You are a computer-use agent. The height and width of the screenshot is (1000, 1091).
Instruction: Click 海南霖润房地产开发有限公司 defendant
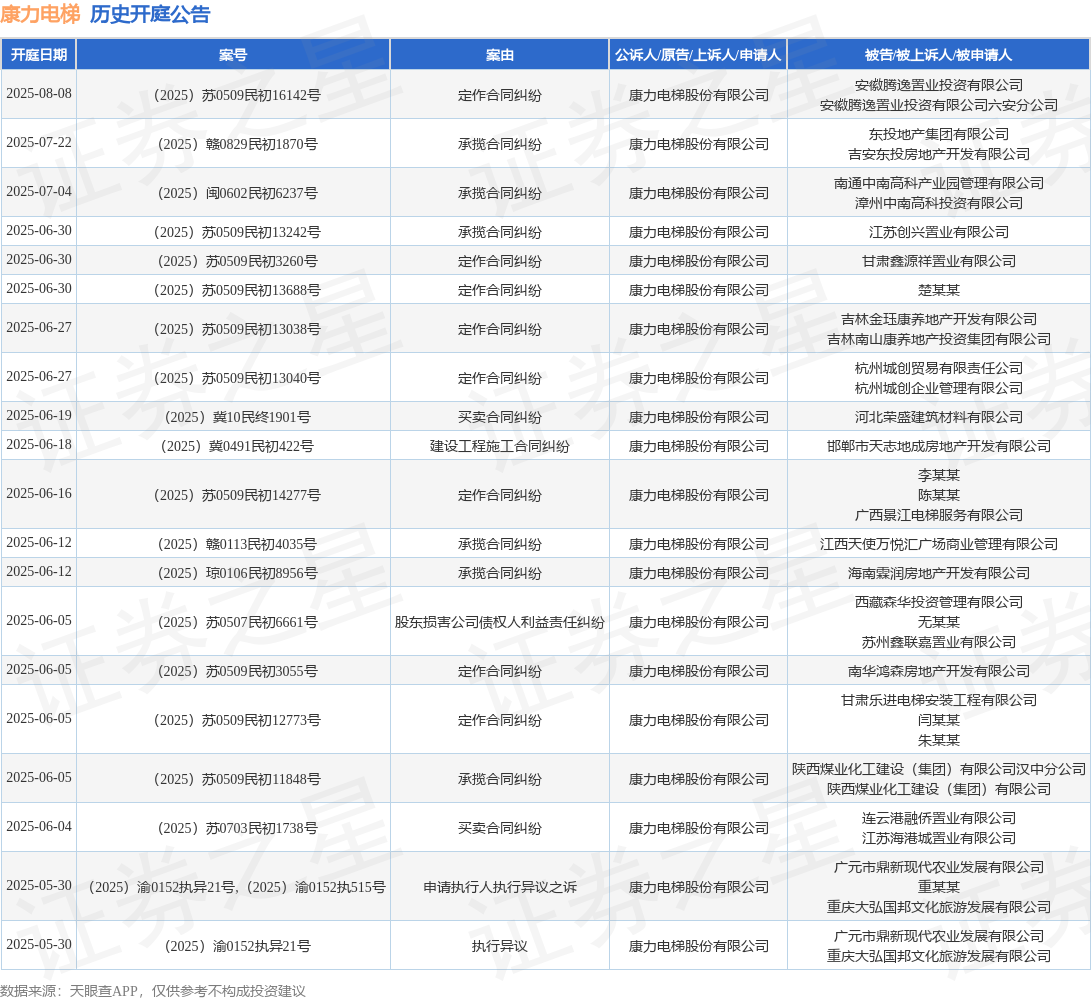[x=939, y=573]
